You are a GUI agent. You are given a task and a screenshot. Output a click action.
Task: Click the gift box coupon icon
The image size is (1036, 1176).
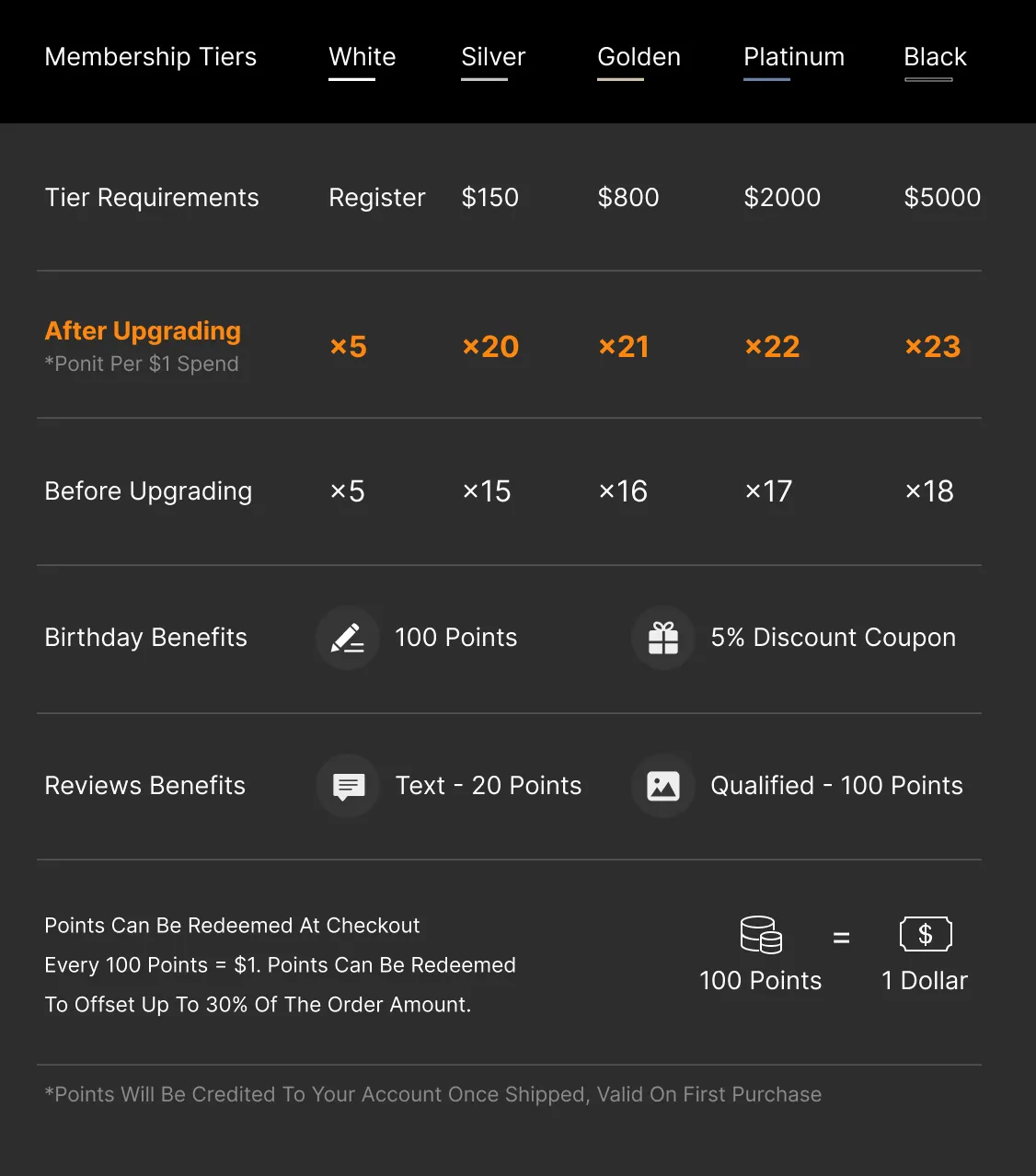(662, 638)
